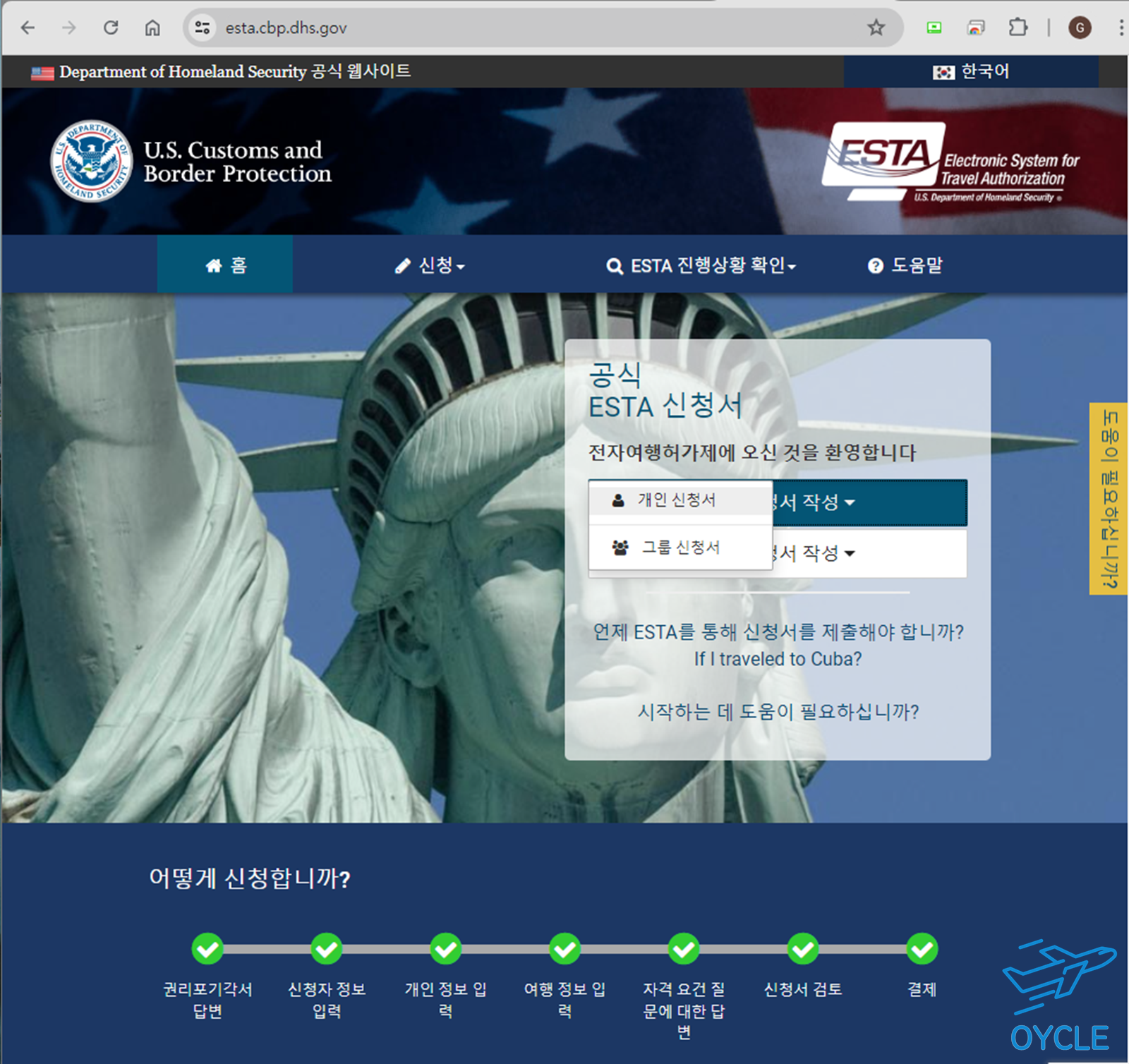Open the Extensions puzzle icon
Image resolution: width=1129 pixels, height=1064 pixels.
click(x=1018, y=28)
